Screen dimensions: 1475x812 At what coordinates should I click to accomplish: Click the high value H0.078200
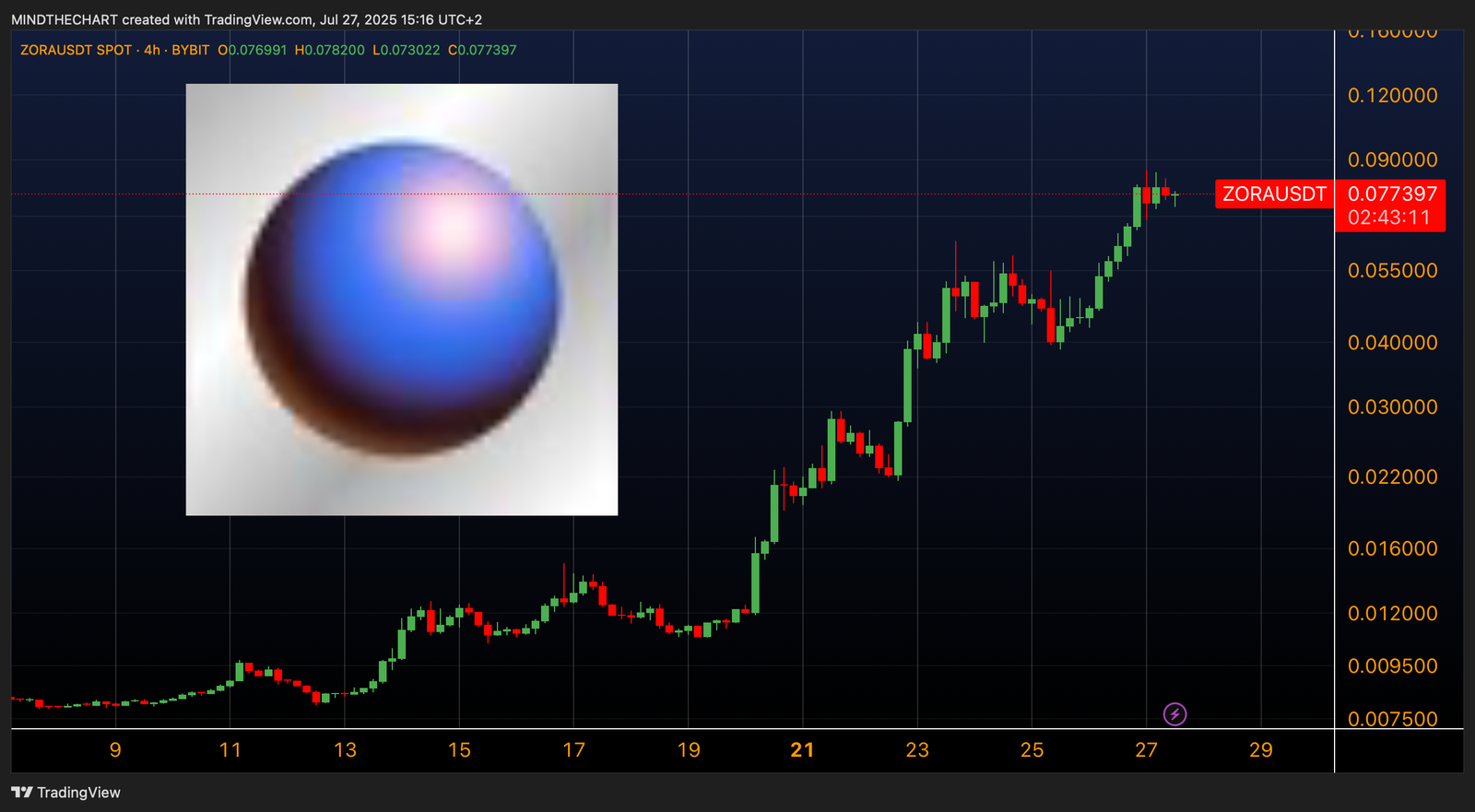pos(329,50)
